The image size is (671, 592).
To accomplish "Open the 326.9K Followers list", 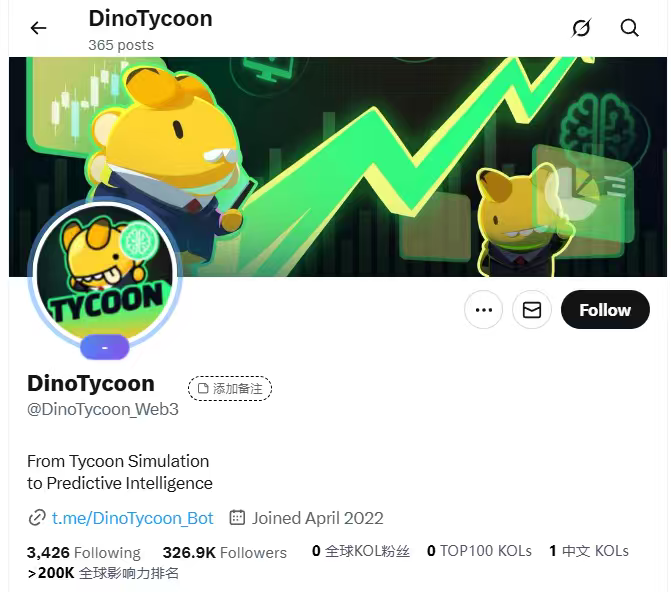I will pos(225,553).
